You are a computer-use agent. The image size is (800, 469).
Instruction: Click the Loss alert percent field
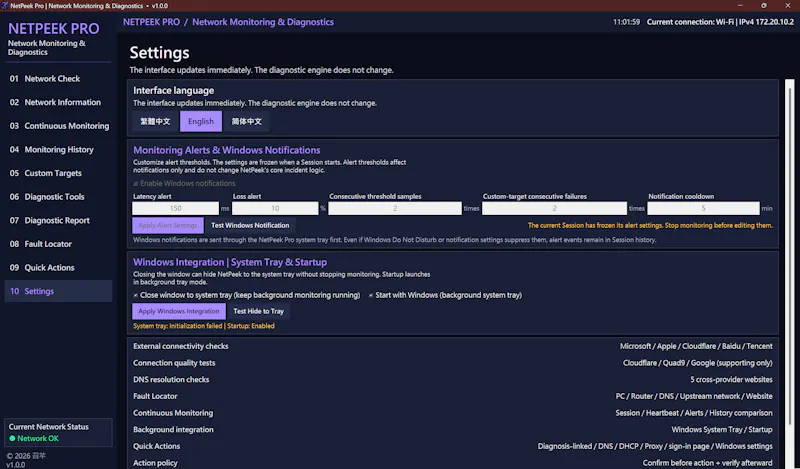tap(275, 208)
